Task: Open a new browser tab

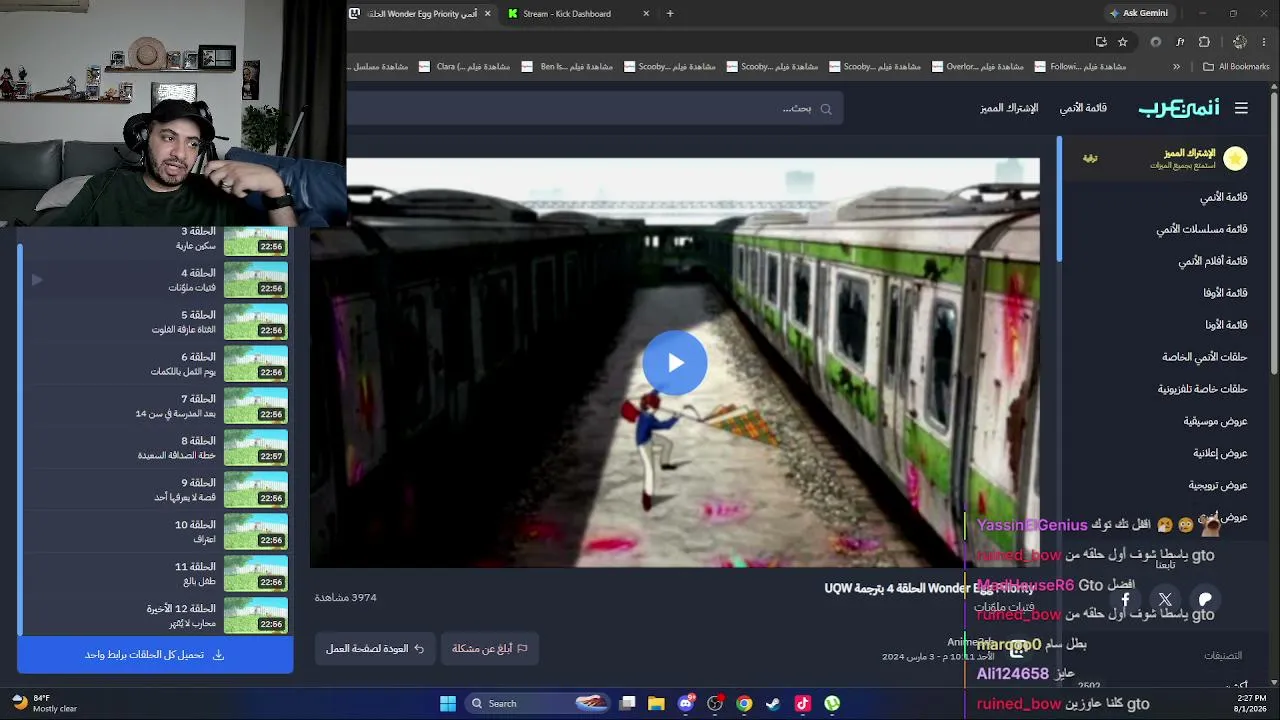Action: [670, 14]
